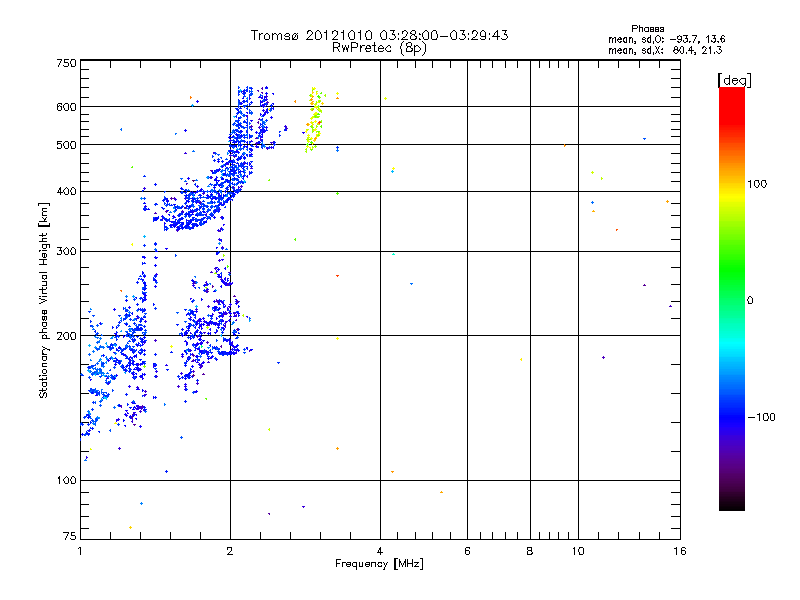Select the 'RwPretec (8p)' subtitle text
Viewport: 800px width, 600px height.
point(379,48)
